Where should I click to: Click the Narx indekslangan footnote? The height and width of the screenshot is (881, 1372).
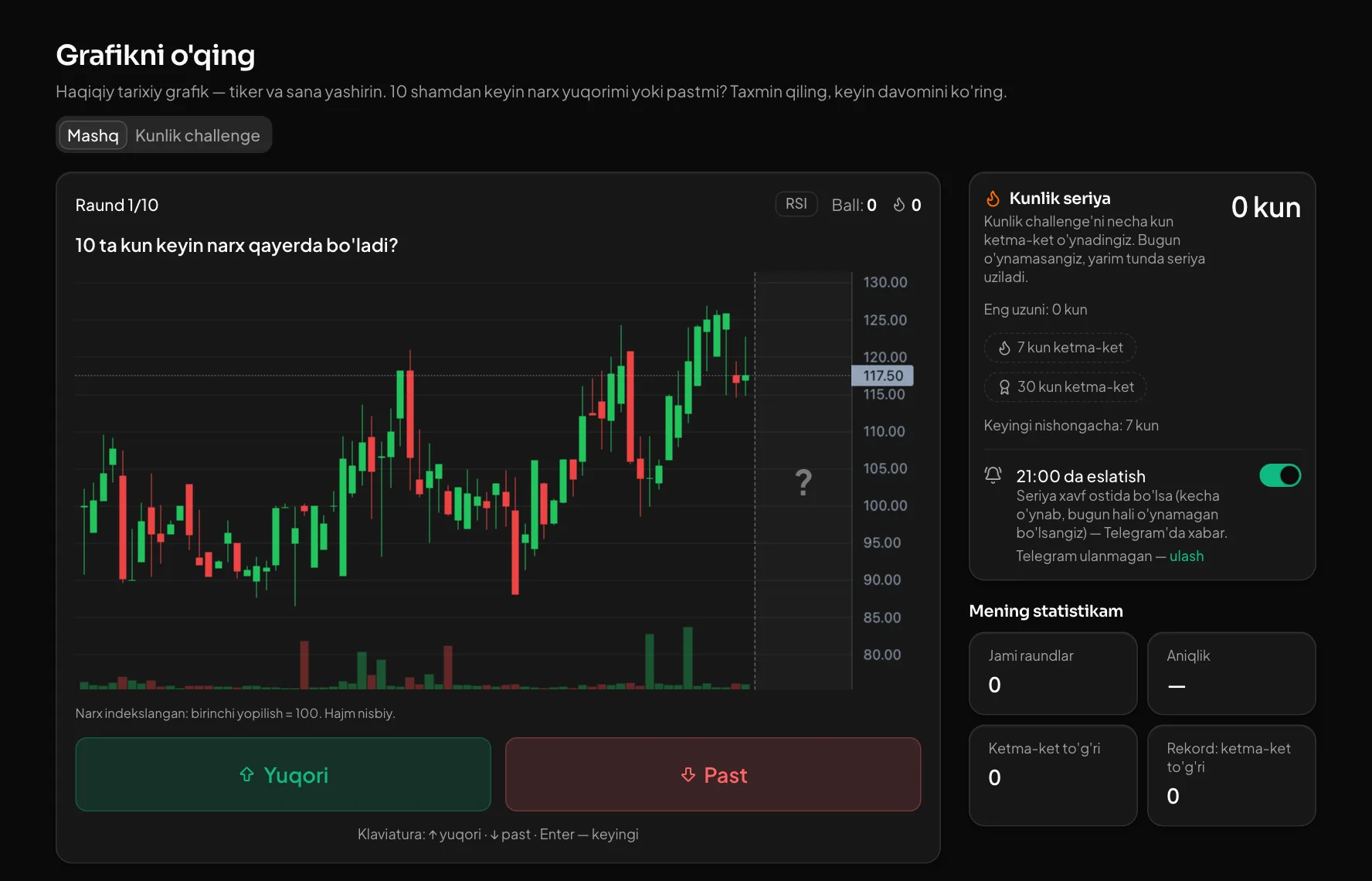(x=235, y=713)
